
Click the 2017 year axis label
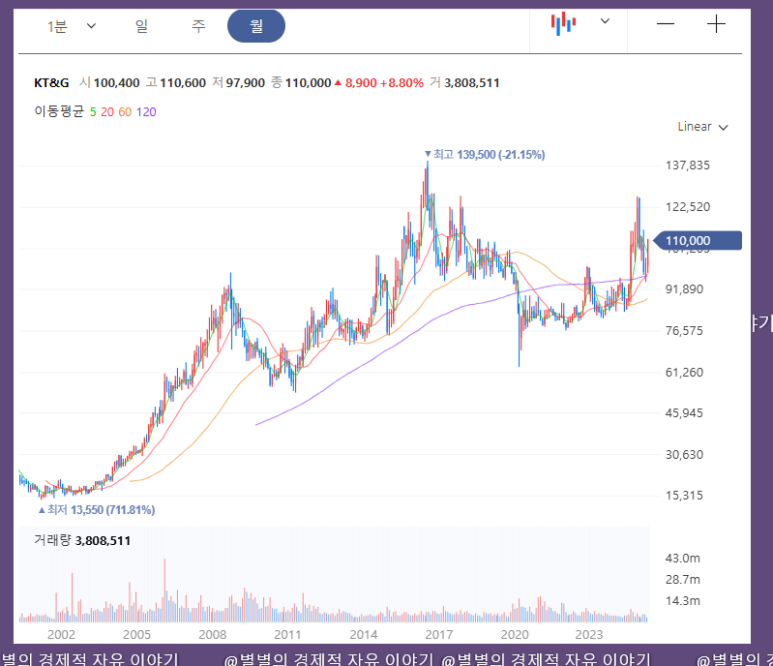[439, 634]
